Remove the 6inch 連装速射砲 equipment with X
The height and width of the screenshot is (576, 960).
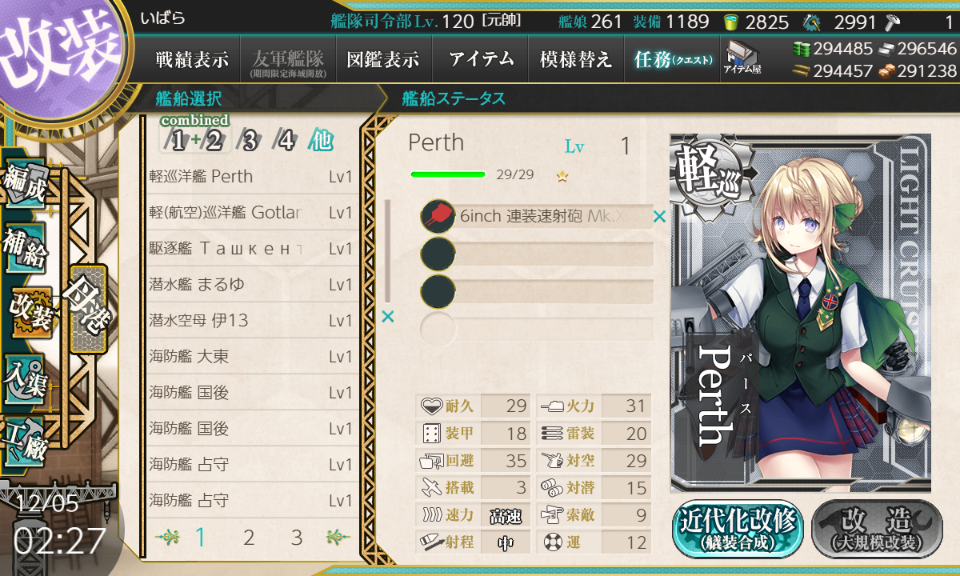pos(659,216)
